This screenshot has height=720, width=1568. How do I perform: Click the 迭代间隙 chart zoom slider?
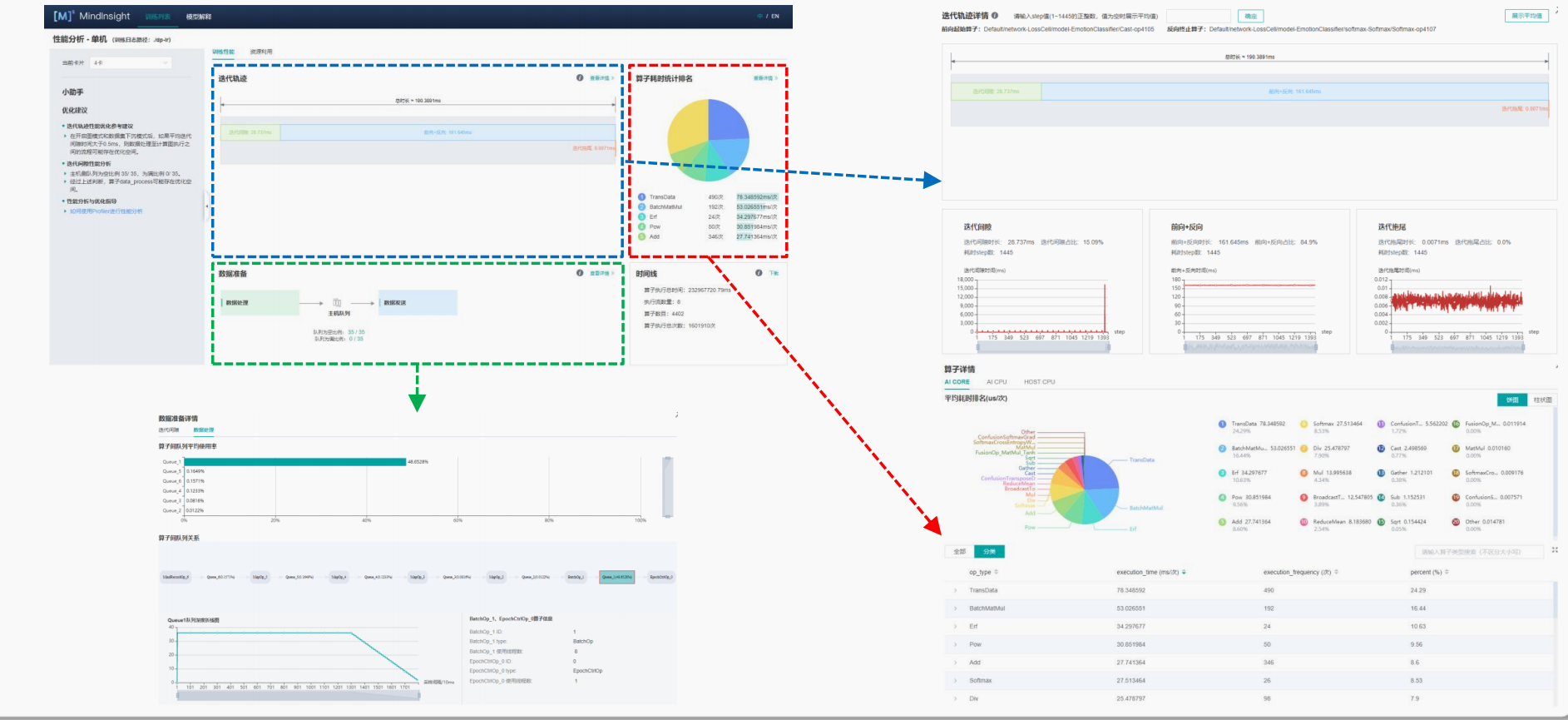pyautogui.click(x=1043, y=347)
